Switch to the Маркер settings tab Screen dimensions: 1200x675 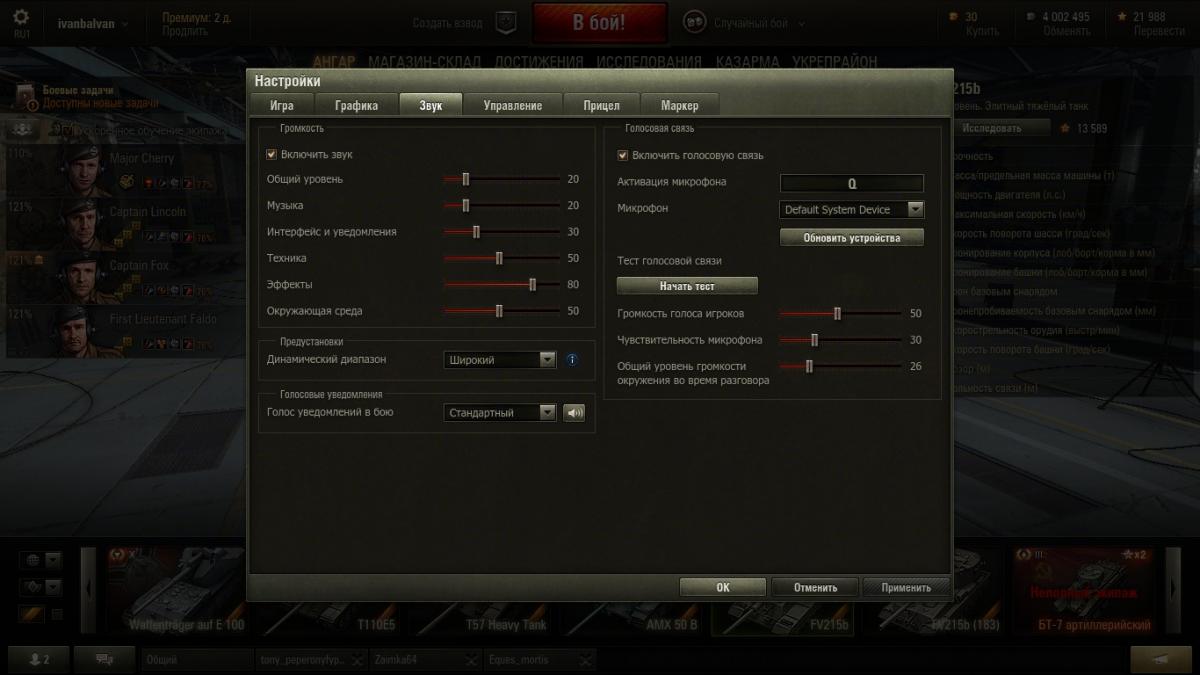point(680,105)
